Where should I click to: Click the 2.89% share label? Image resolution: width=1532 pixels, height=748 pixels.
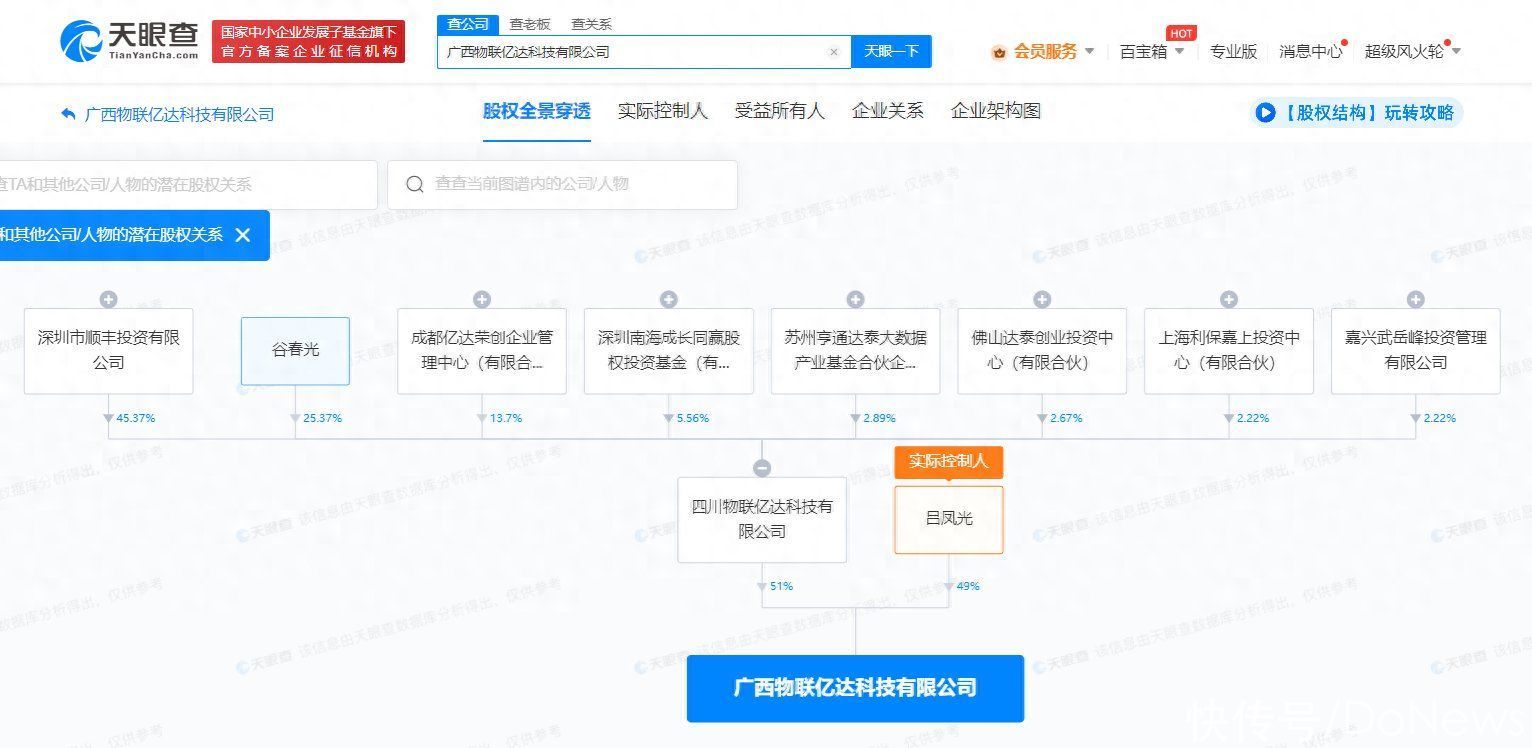[879, 418]
